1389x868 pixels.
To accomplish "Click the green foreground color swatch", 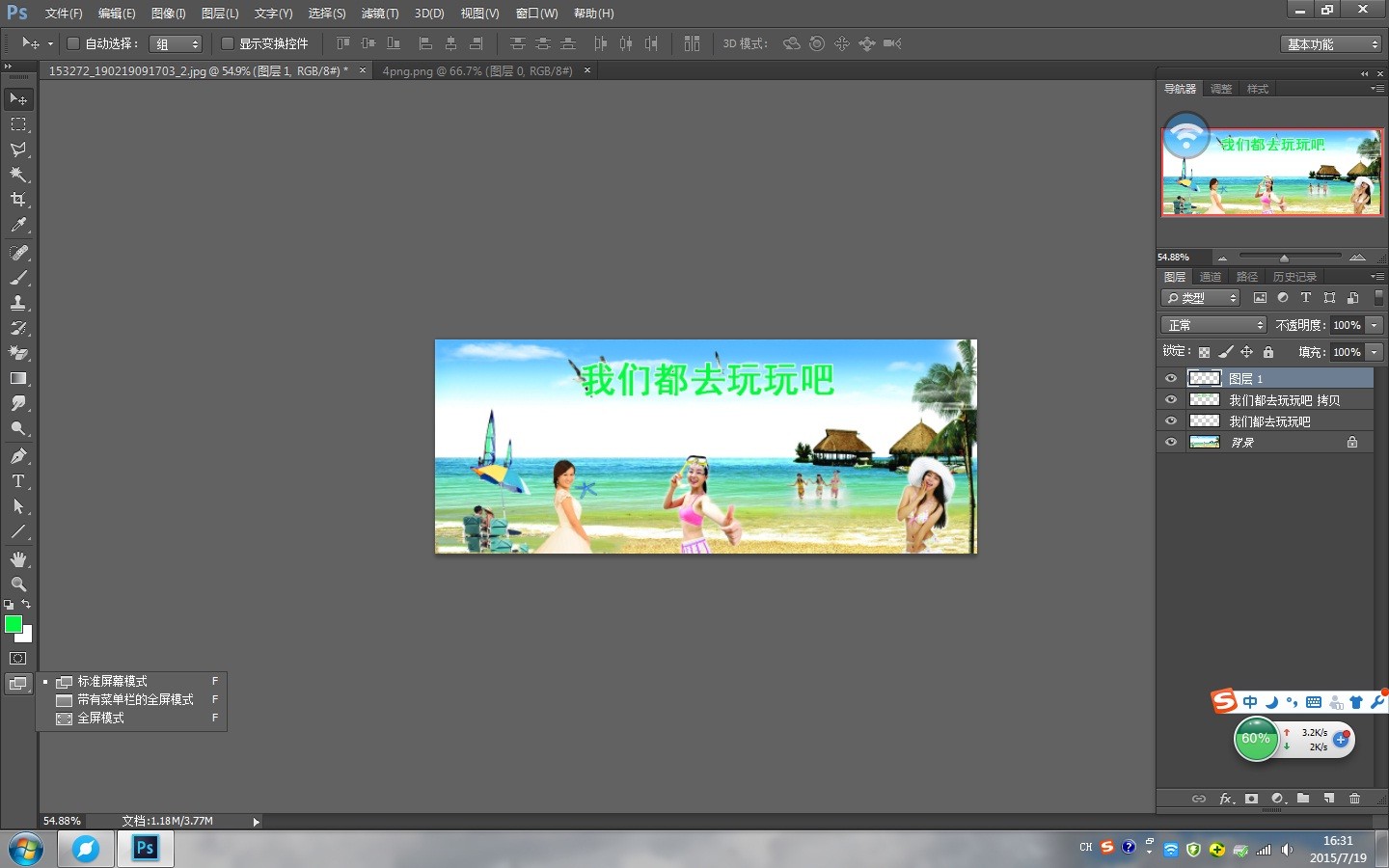I will click(14, 625).
